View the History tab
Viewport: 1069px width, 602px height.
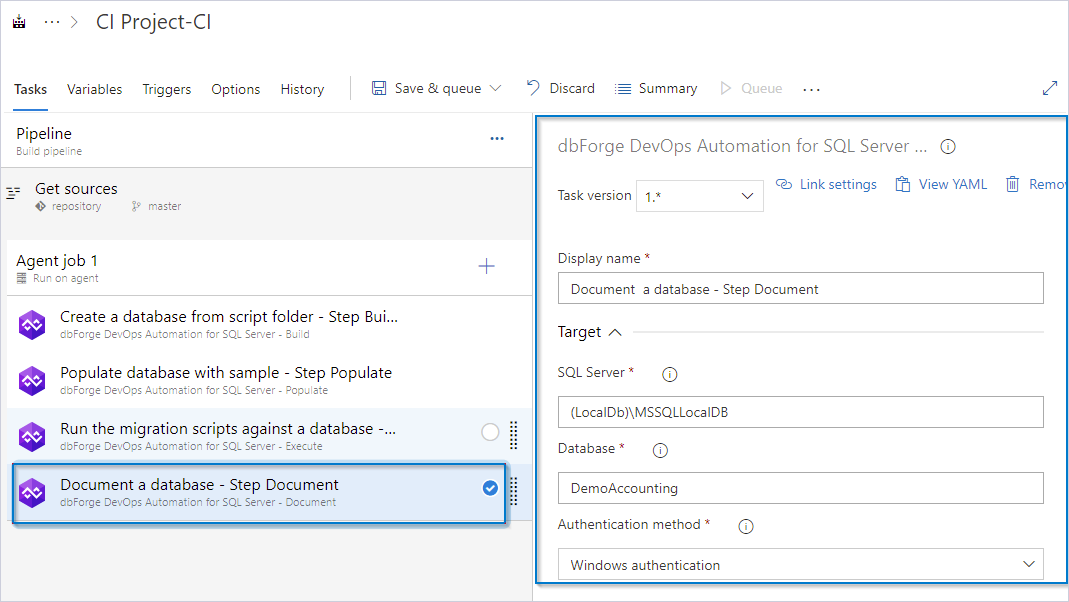pyautogui.click(x=302, y=89)
